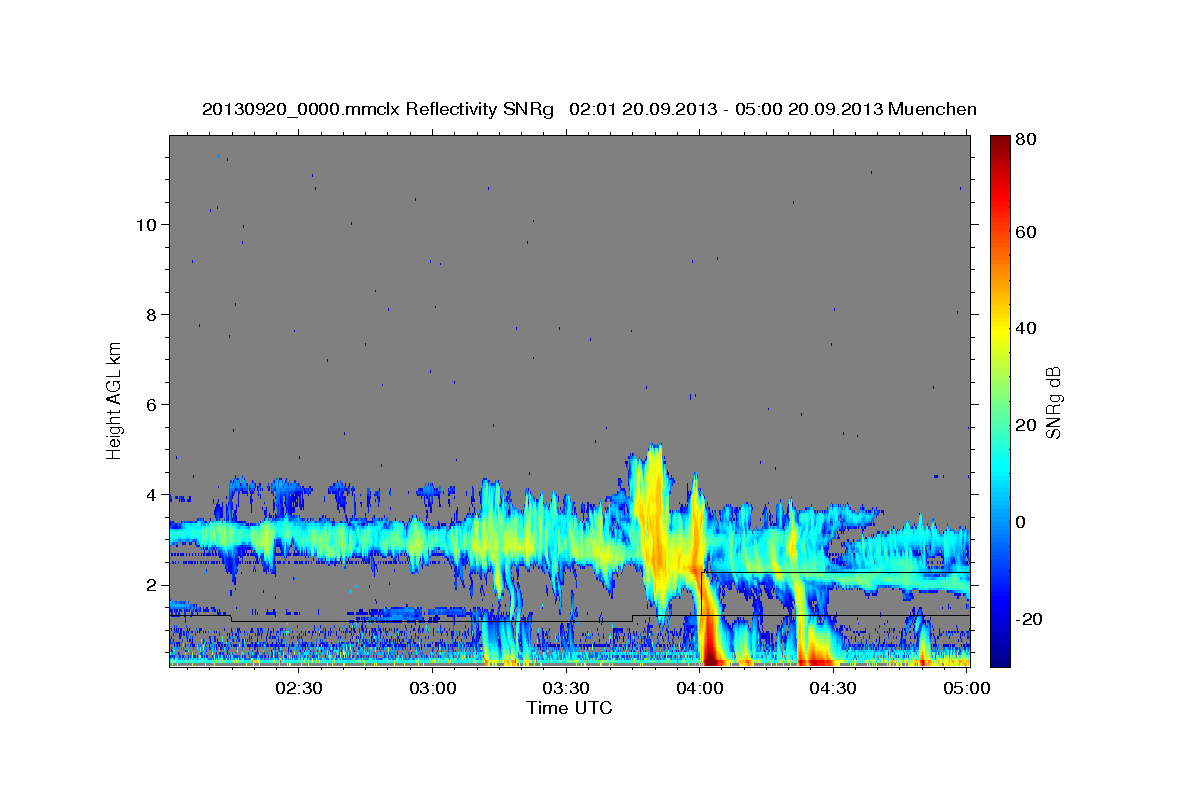The image size is (1200, 800).
Task: Click the colorbar value 80
Action: click(1025, 140)
